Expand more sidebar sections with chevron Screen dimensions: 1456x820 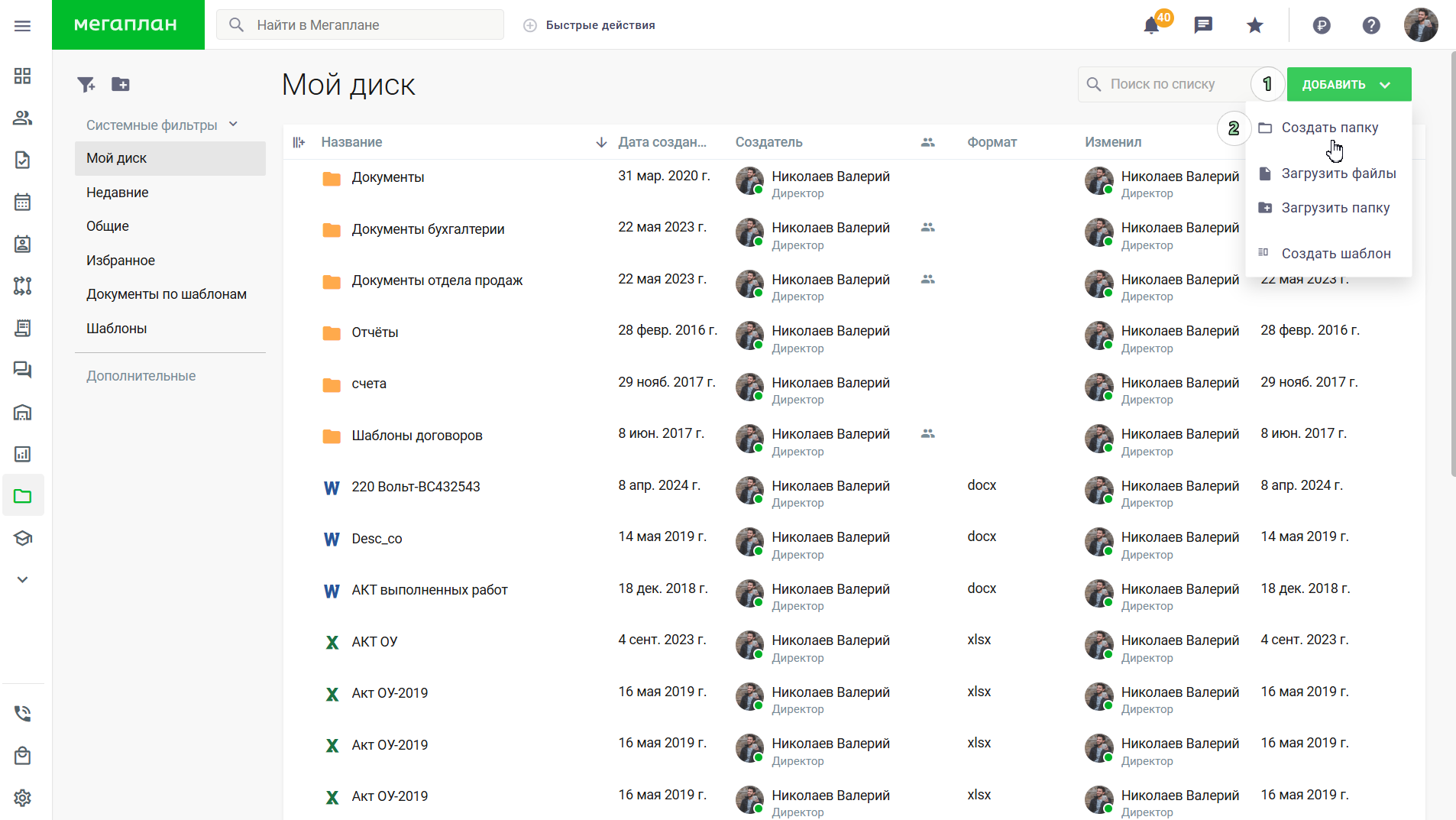pos(22,579)
